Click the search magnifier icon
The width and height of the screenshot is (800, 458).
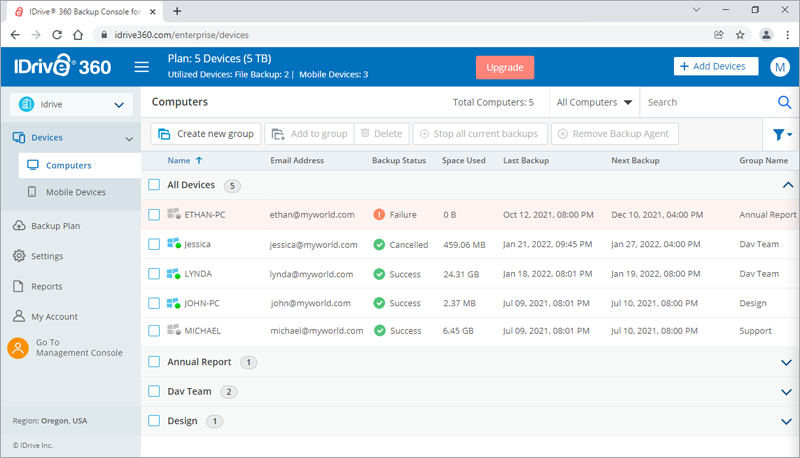coord(784,103)
